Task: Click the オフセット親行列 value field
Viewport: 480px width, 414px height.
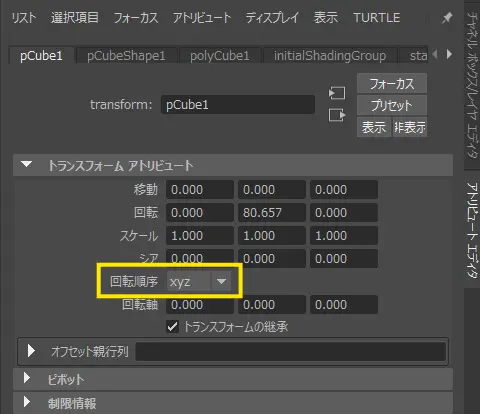Action: tap(290, 351)
